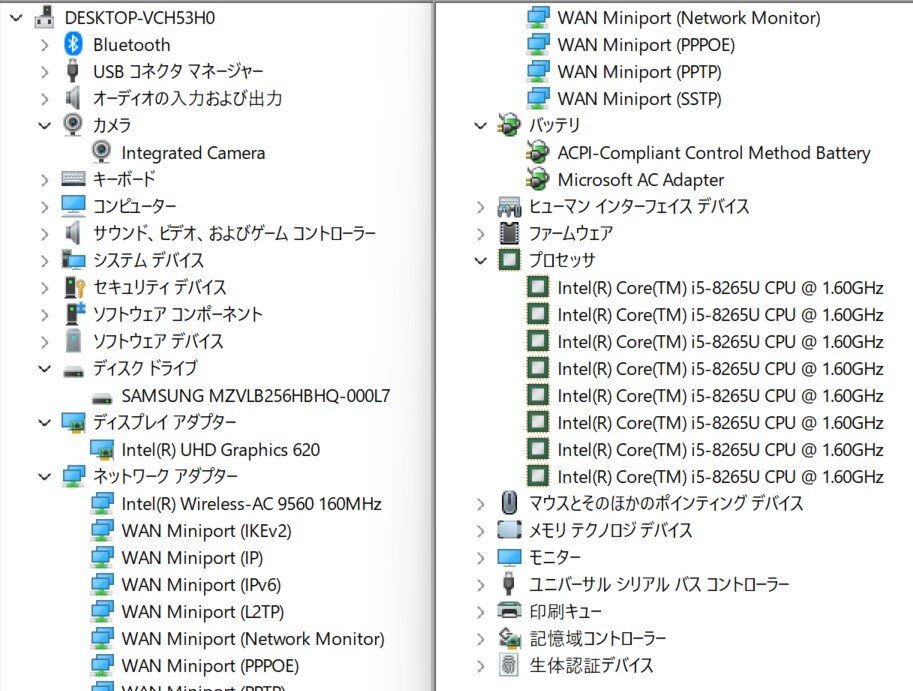Click the ソフトウェア コンポーネント icon
The image size is (913, 691).
pyautogui.click(x=75, y=313)
